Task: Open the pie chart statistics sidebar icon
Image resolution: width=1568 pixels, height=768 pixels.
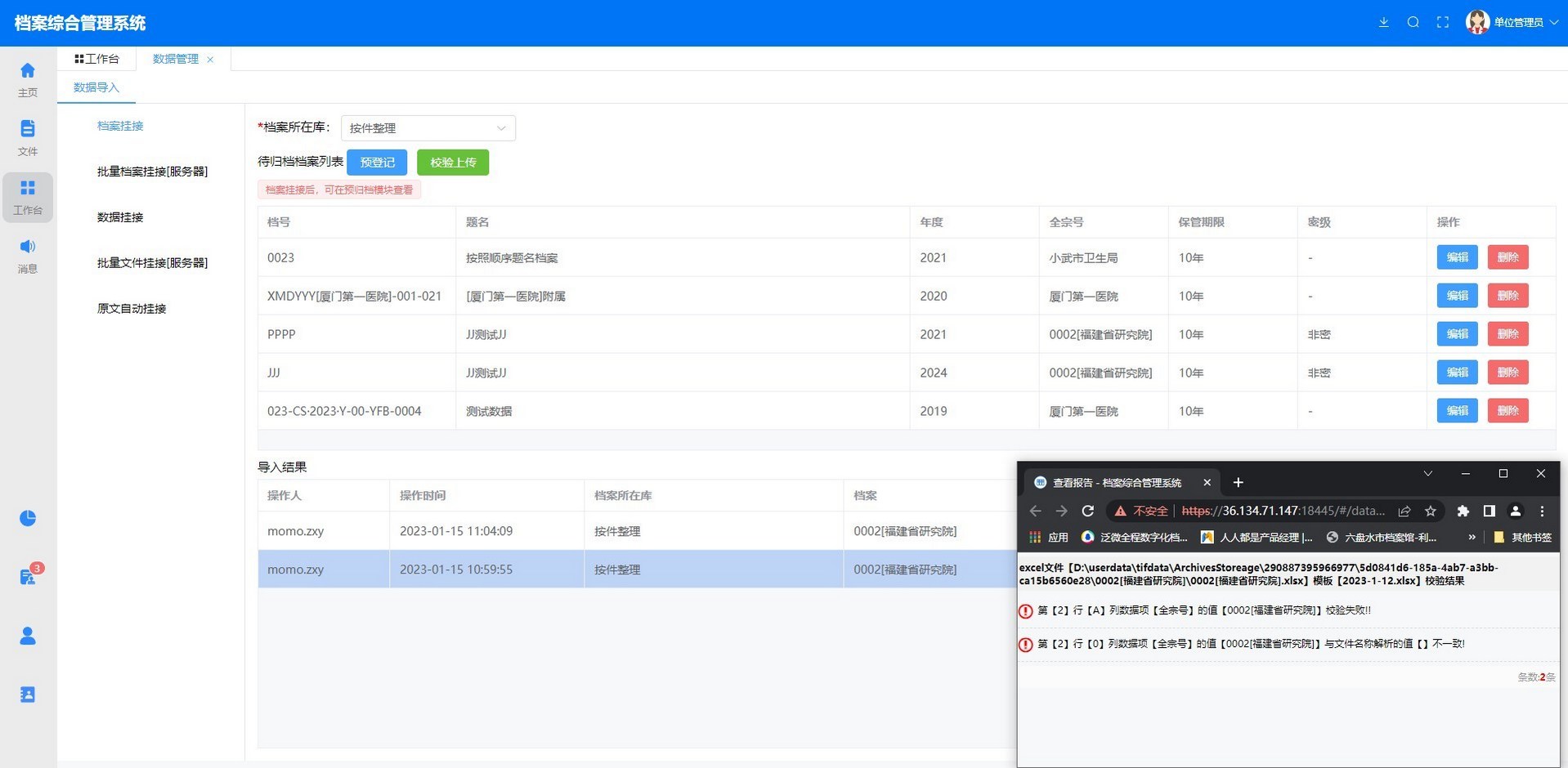Action: [x=28, y=518]
